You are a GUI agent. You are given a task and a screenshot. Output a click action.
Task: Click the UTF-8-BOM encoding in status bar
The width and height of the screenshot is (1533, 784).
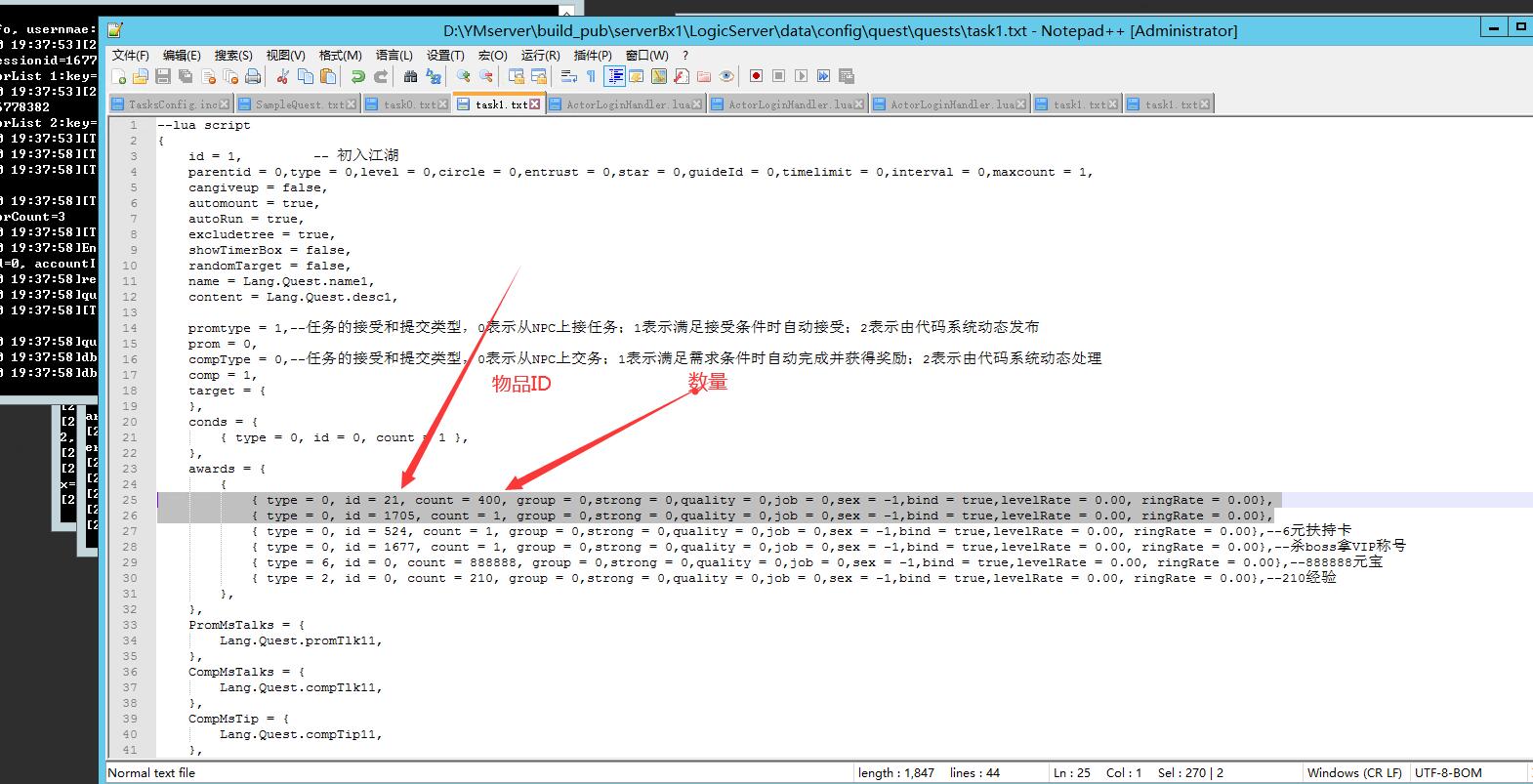[x=1448, y=772]
